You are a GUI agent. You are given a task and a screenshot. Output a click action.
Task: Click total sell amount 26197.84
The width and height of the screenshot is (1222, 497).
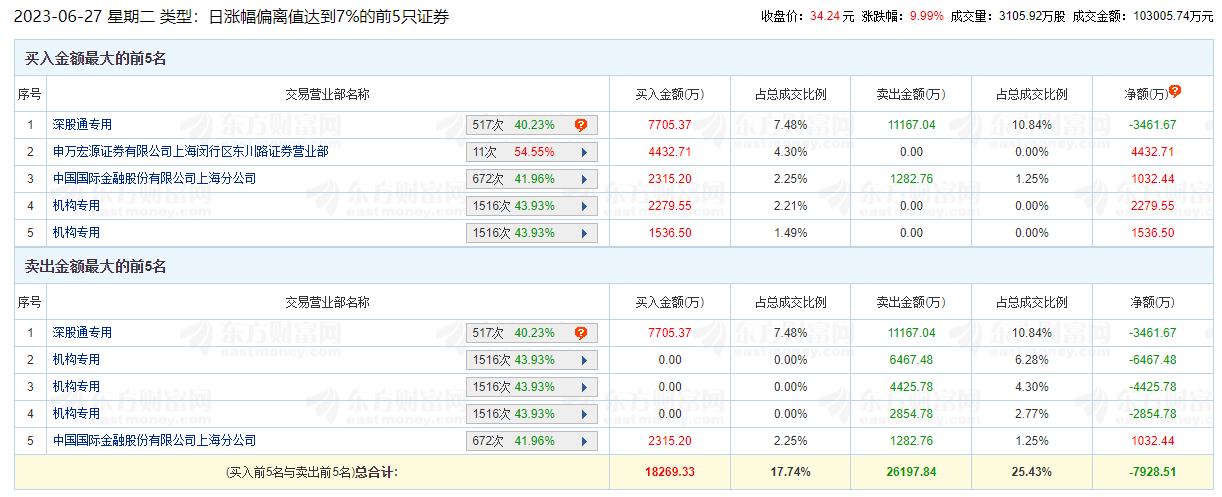coord(910,471)
